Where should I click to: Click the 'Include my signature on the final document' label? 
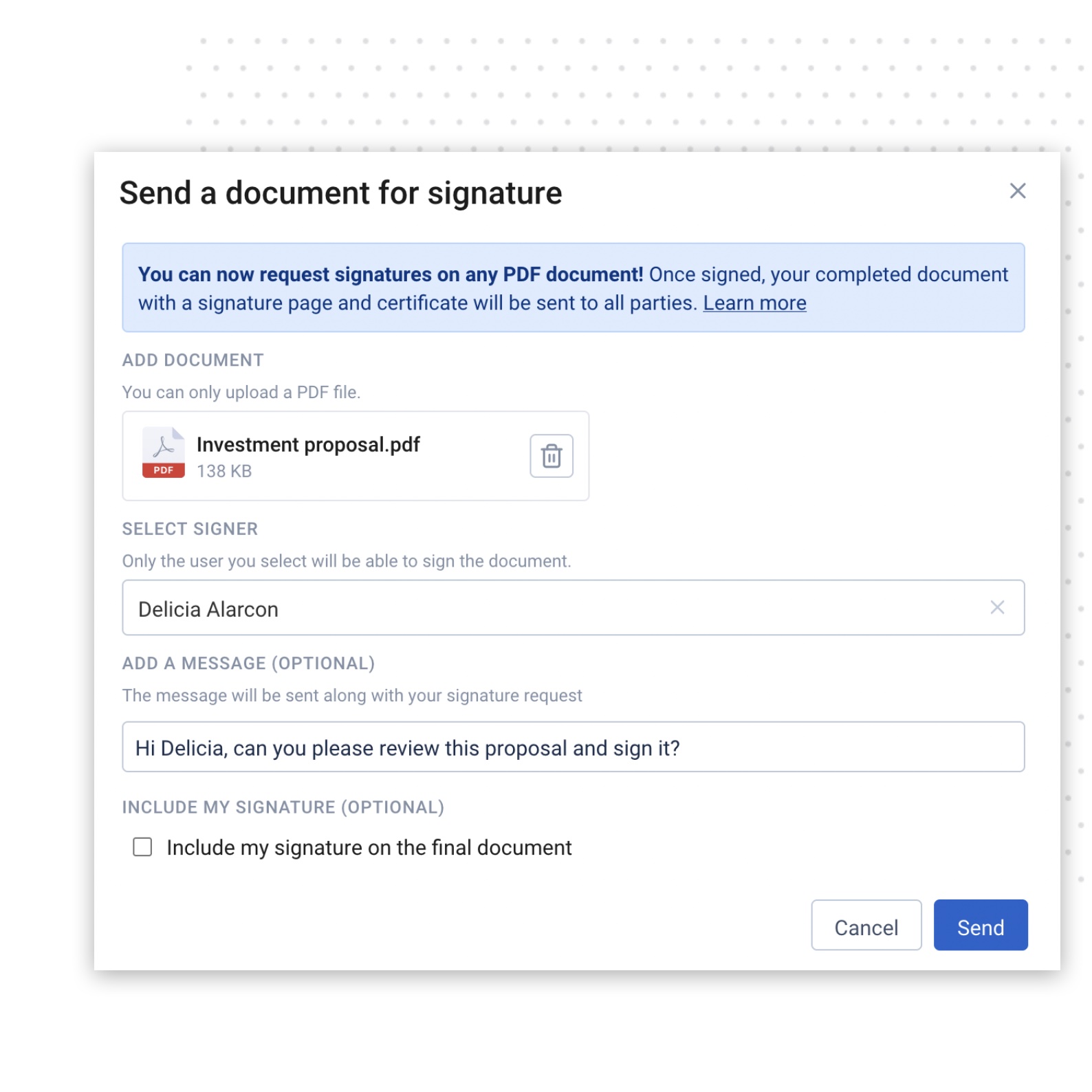(369, 847)
